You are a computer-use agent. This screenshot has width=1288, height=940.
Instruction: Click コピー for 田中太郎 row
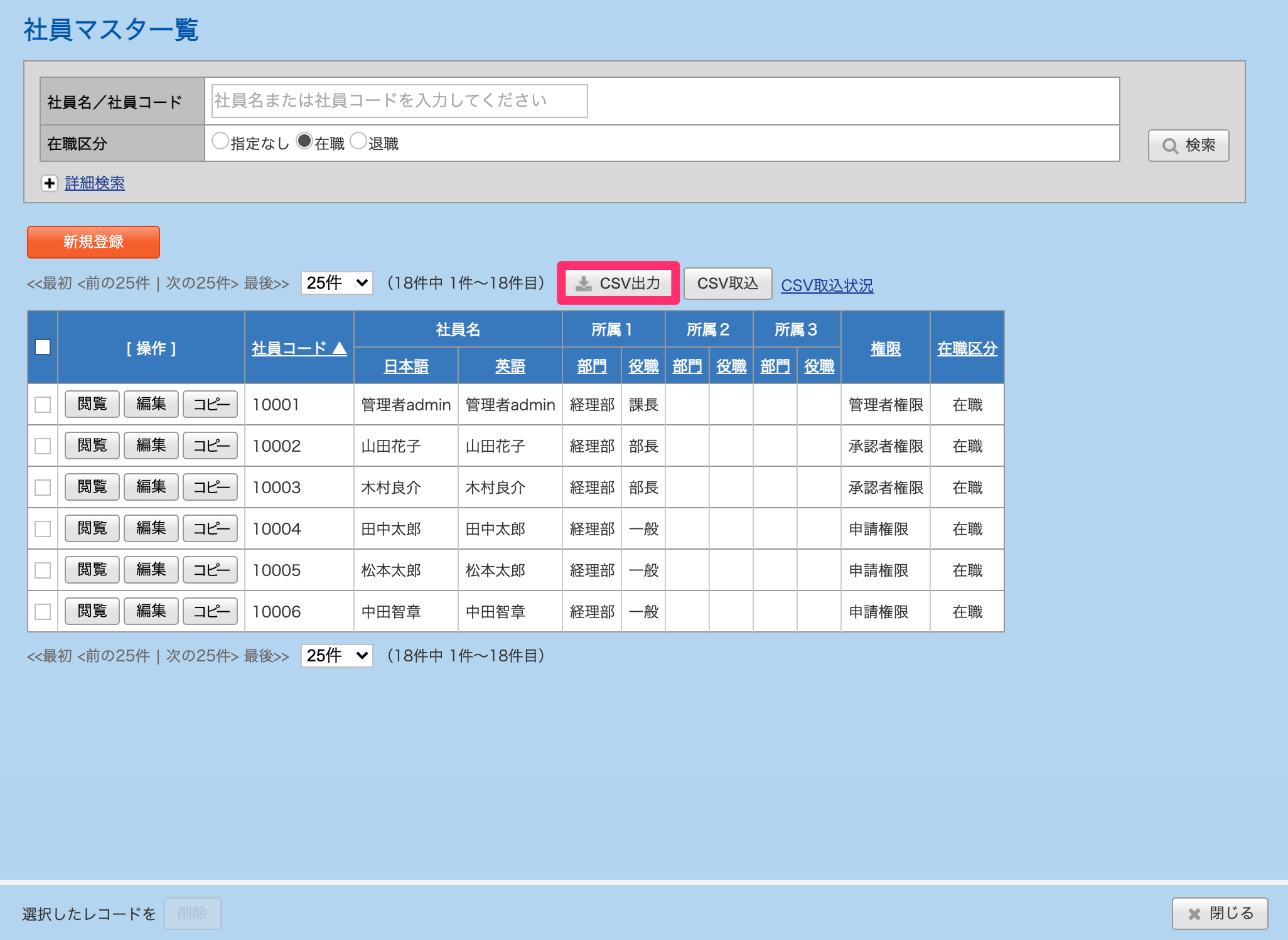pos(210,528)
